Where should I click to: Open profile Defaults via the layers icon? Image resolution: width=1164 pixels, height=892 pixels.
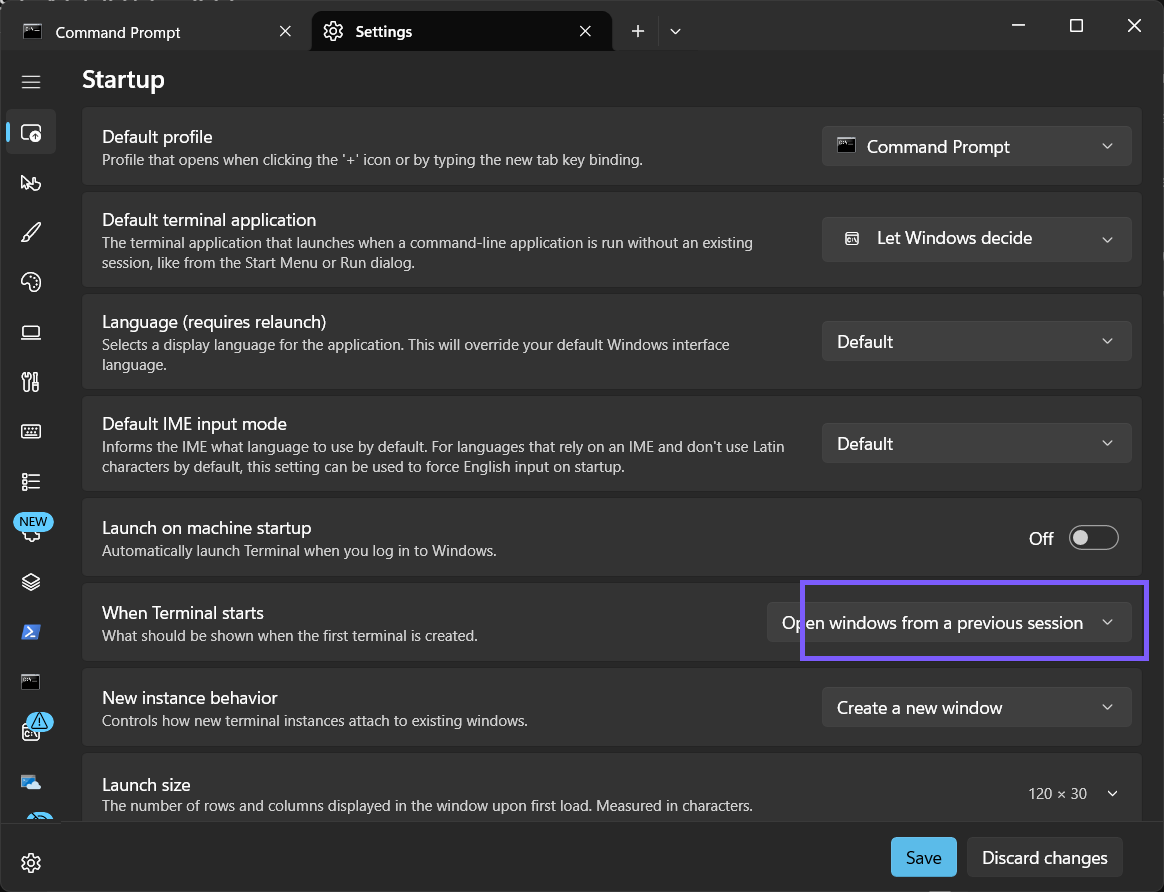point(30,582)
